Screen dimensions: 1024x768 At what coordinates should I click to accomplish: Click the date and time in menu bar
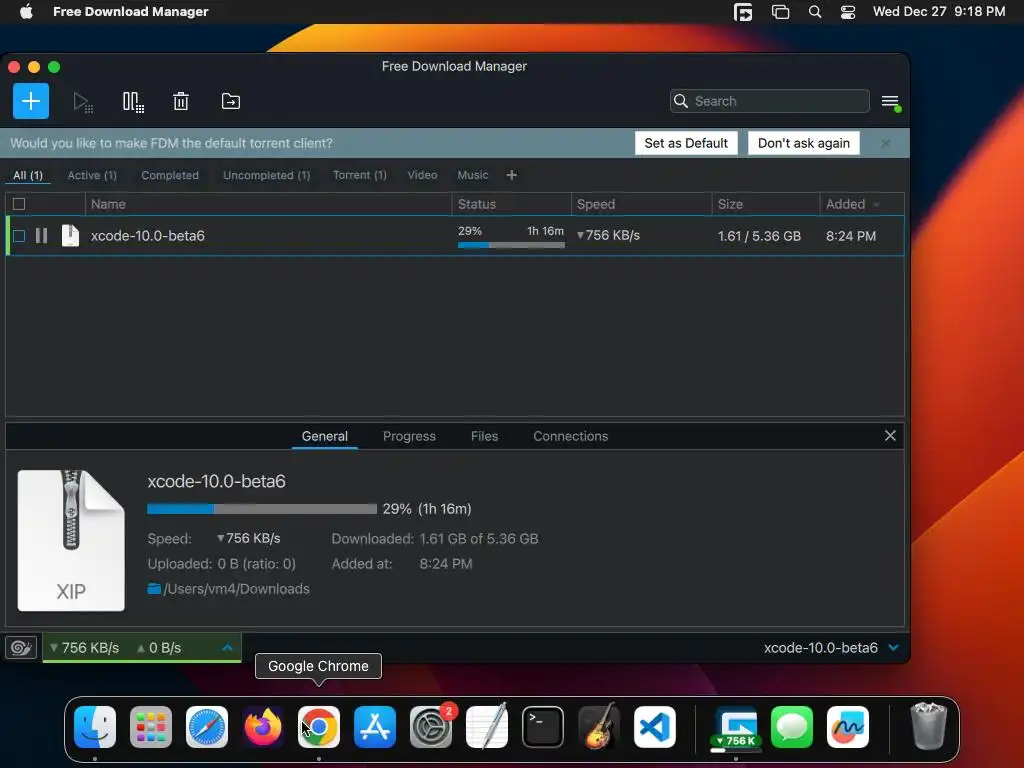(x=939, y=12)
